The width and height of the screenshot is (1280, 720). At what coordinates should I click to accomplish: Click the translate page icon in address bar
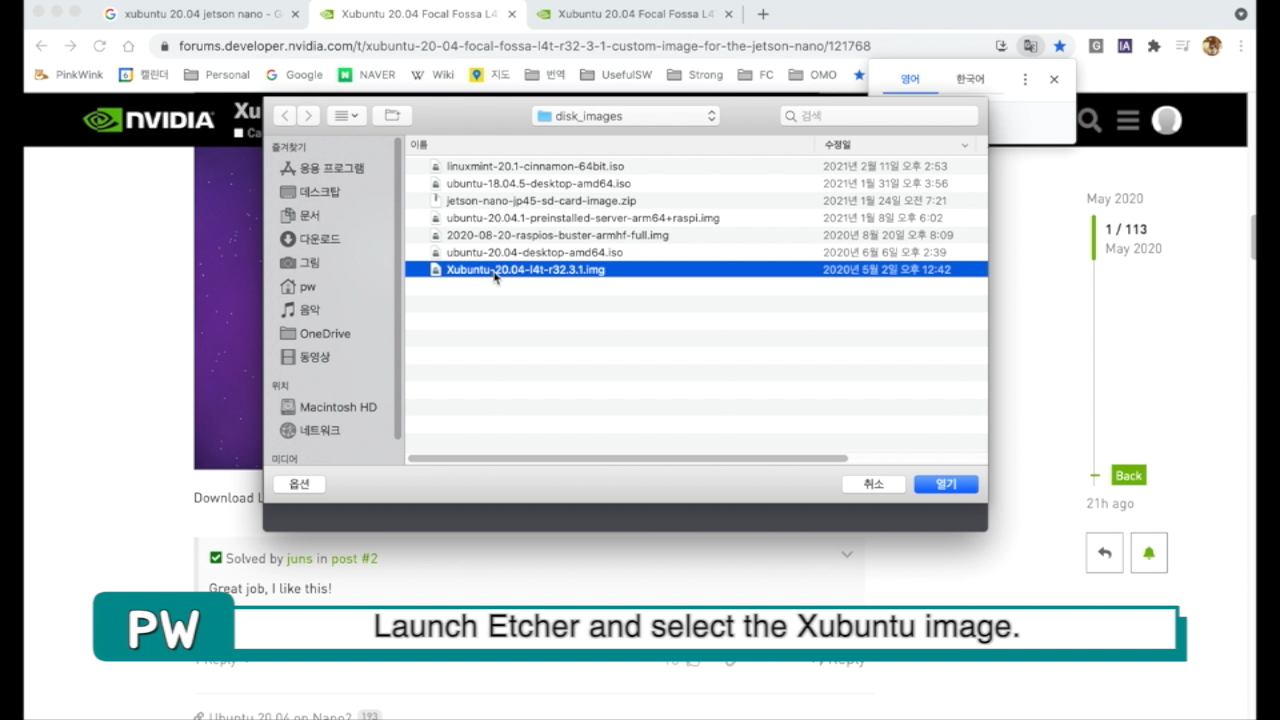pos(1029,46)
